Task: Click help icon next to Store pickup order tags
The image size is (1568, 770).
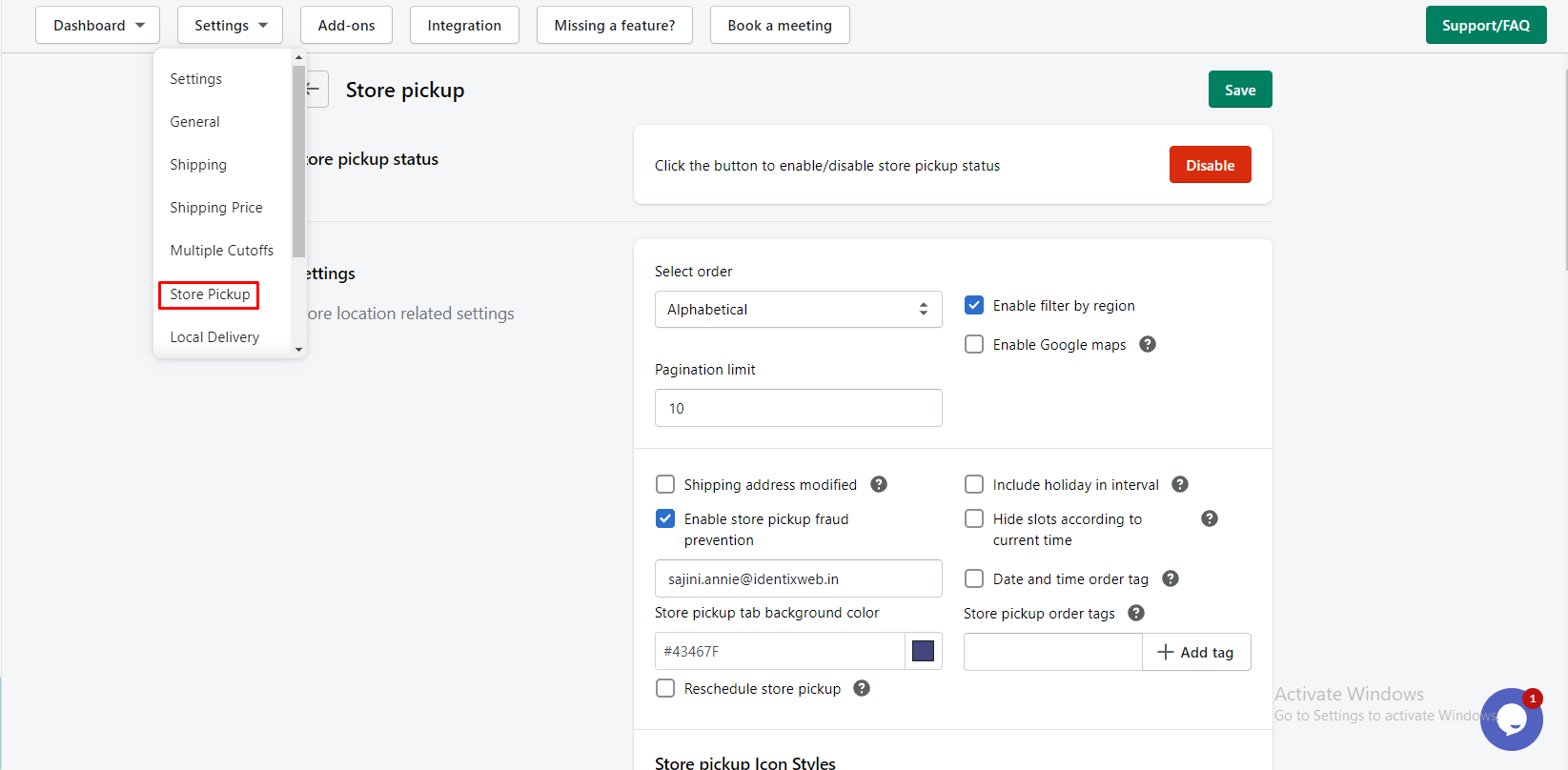Action: (x=1136, y=613)
